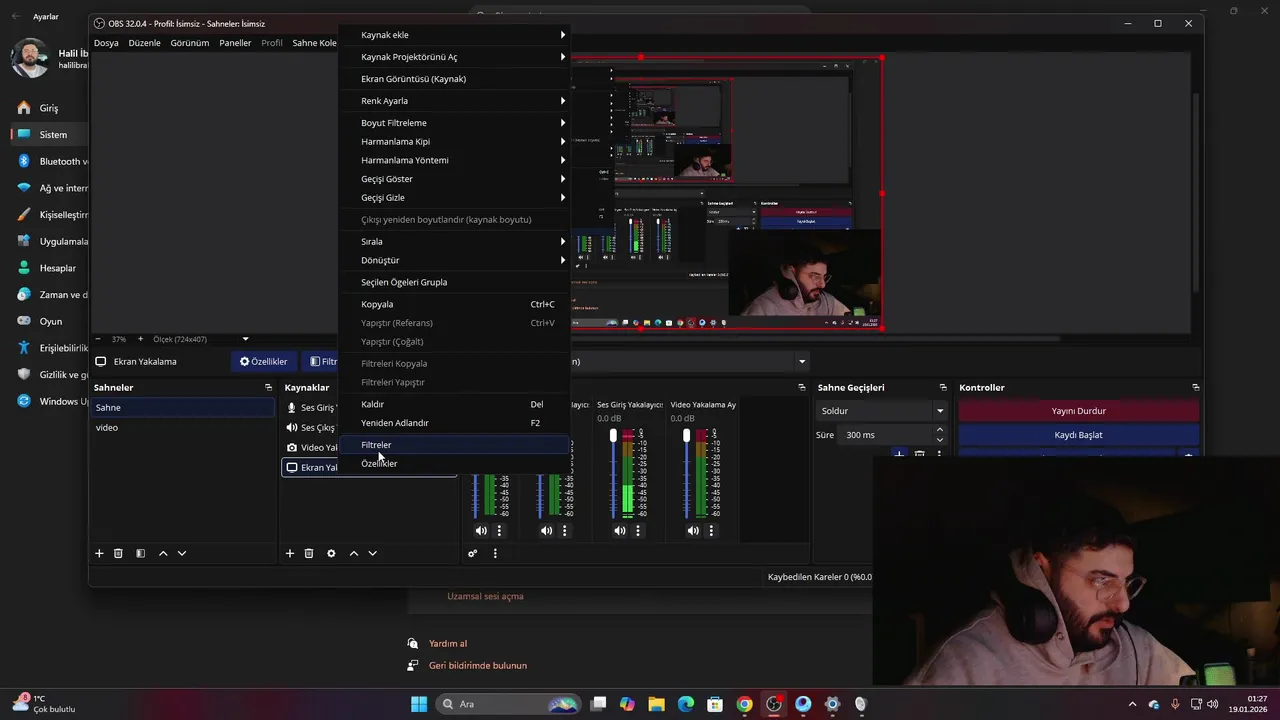This screenshot has width=1280, height=720.
Task: Open Yardım al link in Settings window
Action: click(448, 644)
